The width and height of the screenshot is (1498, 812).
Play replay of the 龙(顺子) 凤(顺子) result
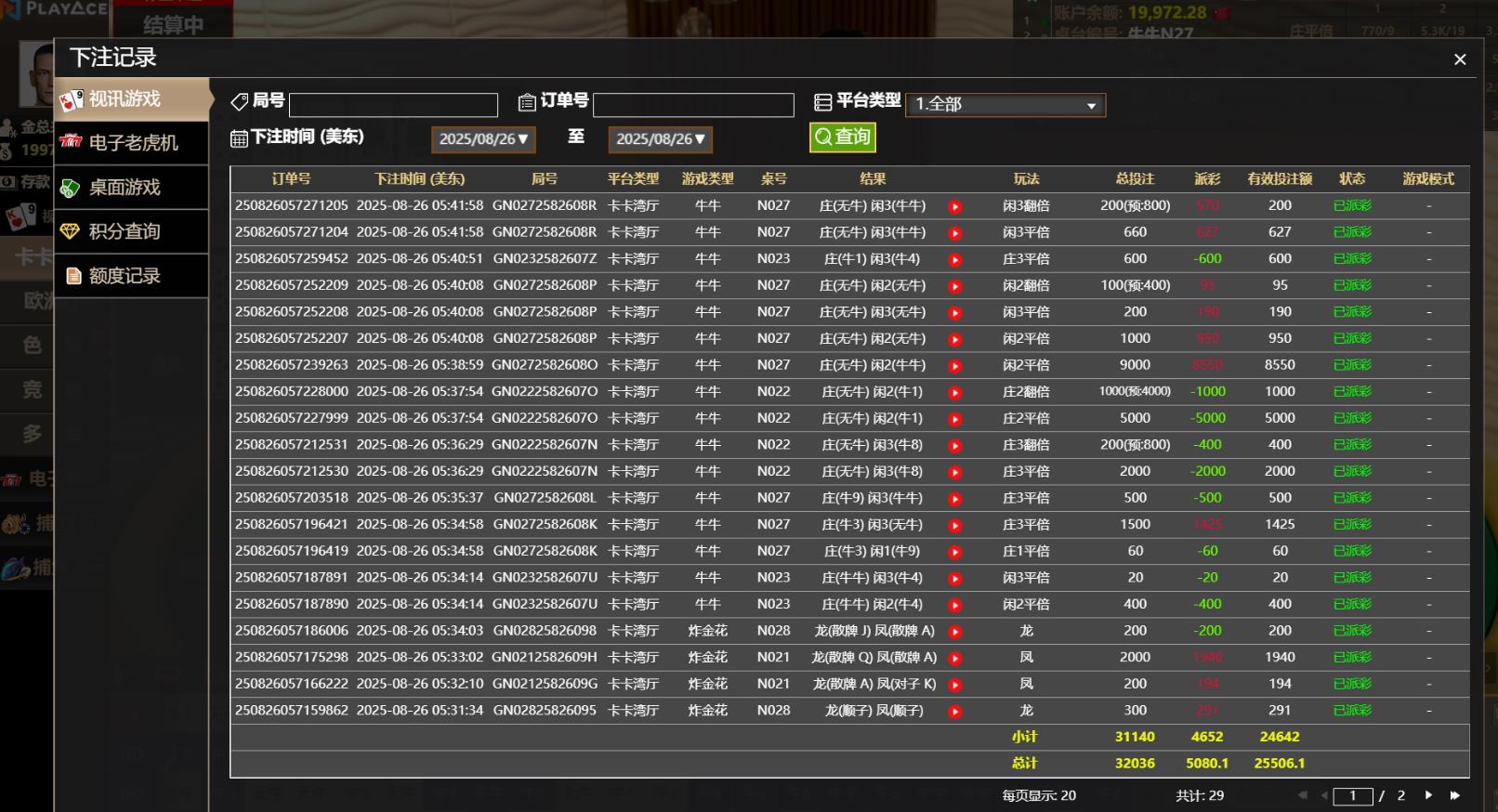click(x=954, y=712)
